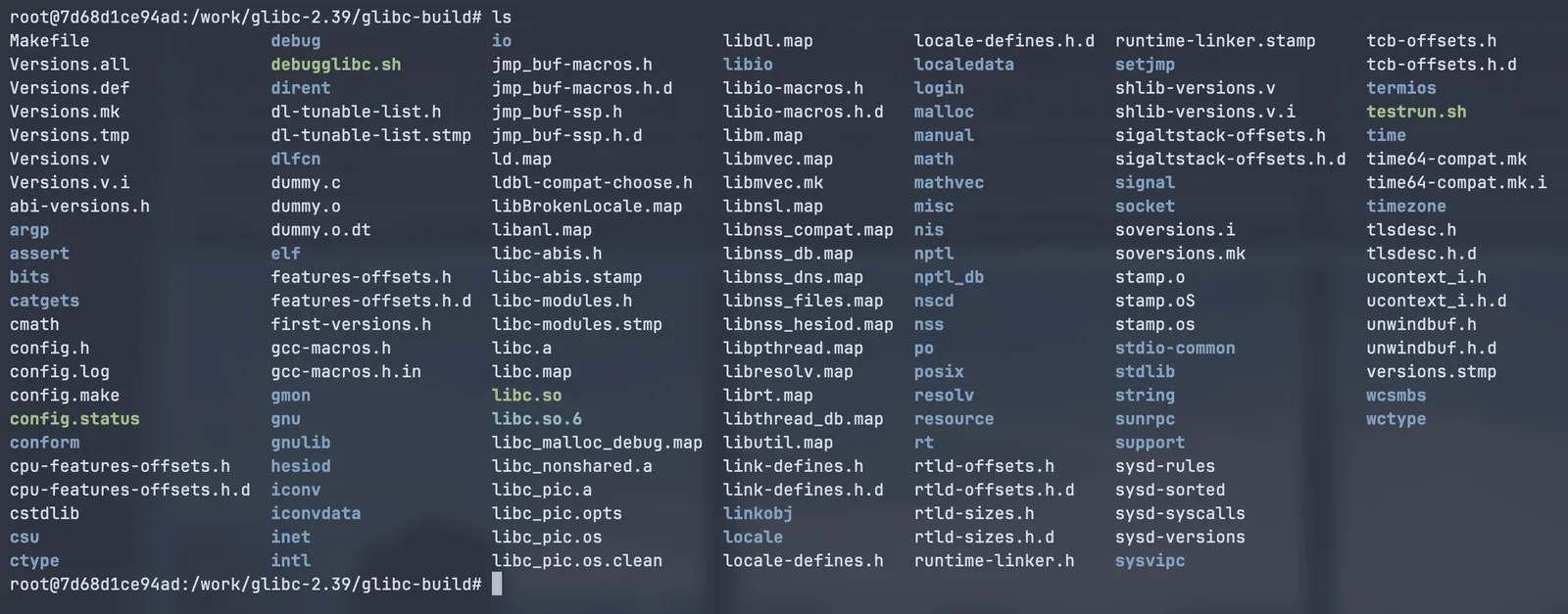Select the nptl_db directory entry
The height and width of the screenshot is (614, 1568).
tap(949, 277)
